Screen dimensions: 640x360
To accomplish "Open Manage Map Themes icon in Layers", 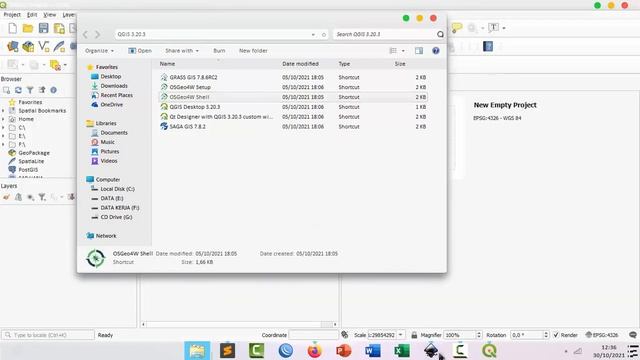I will [30, 197].
